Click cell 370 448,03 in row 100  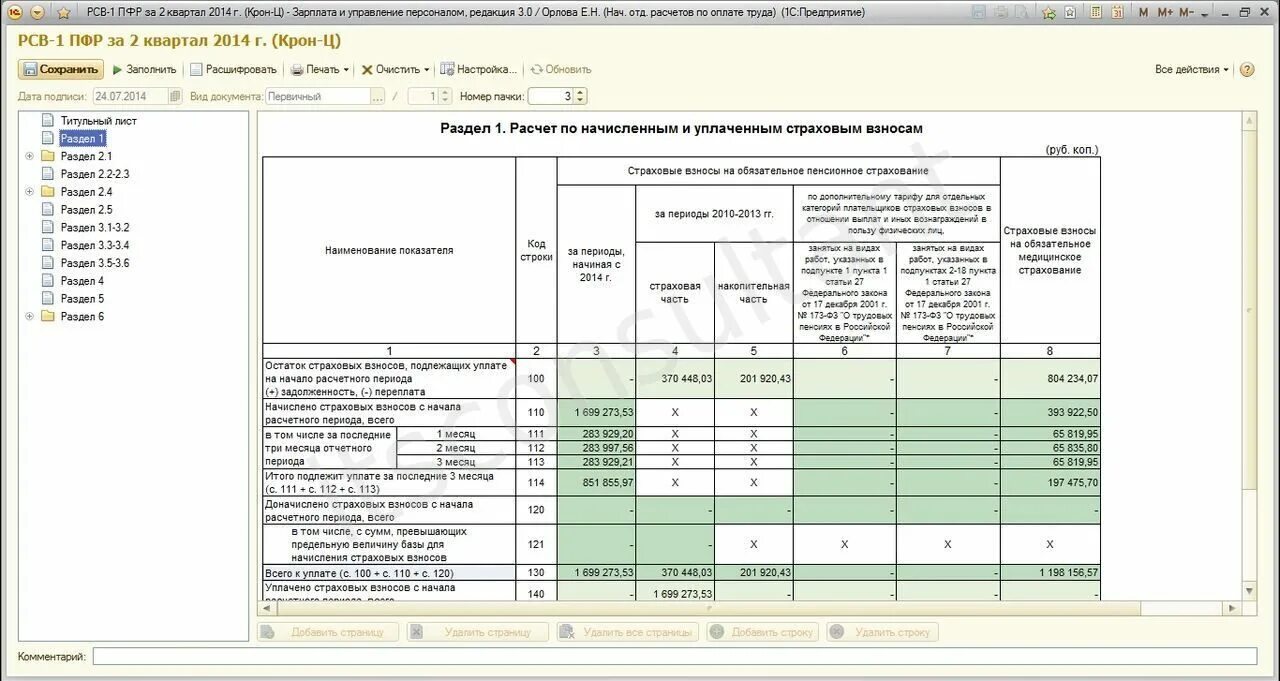point(675,379)
